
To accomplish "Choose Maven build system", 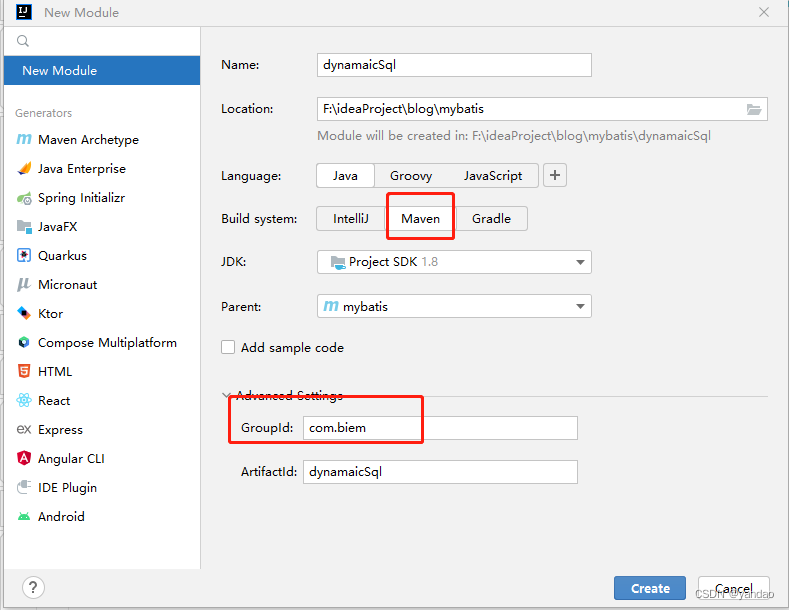I will point(421,218).
